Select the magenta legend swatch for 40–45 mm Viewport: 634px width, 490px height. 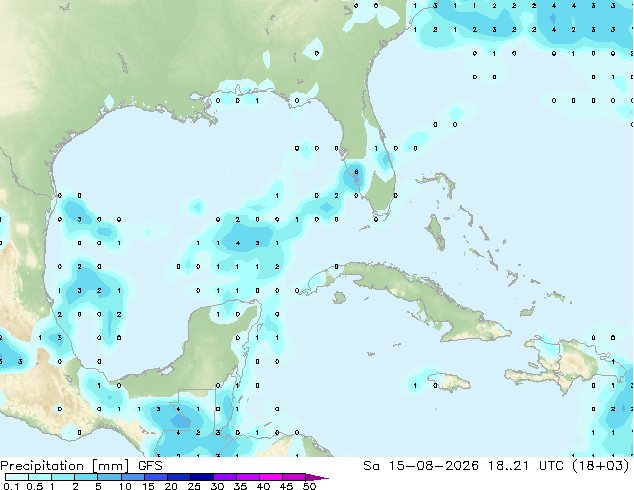pos(271,477)
